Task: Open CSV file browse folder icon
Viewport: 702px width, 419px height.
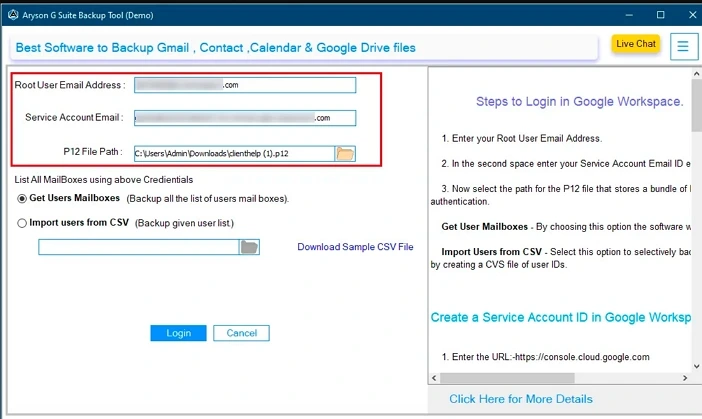Action: [249, 247]
